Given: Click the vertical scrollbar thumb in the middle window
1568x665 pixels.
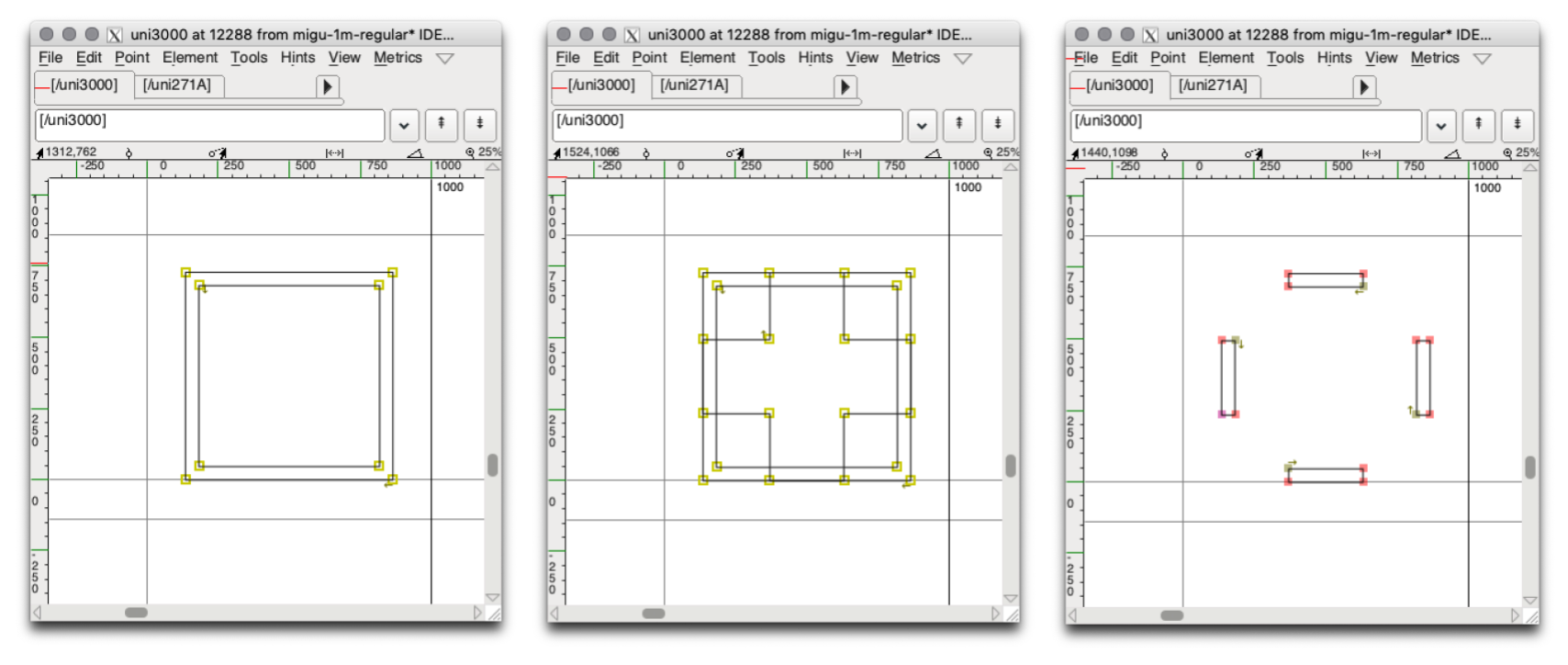Looking at the screenshot, I should tap(1011, 466).
